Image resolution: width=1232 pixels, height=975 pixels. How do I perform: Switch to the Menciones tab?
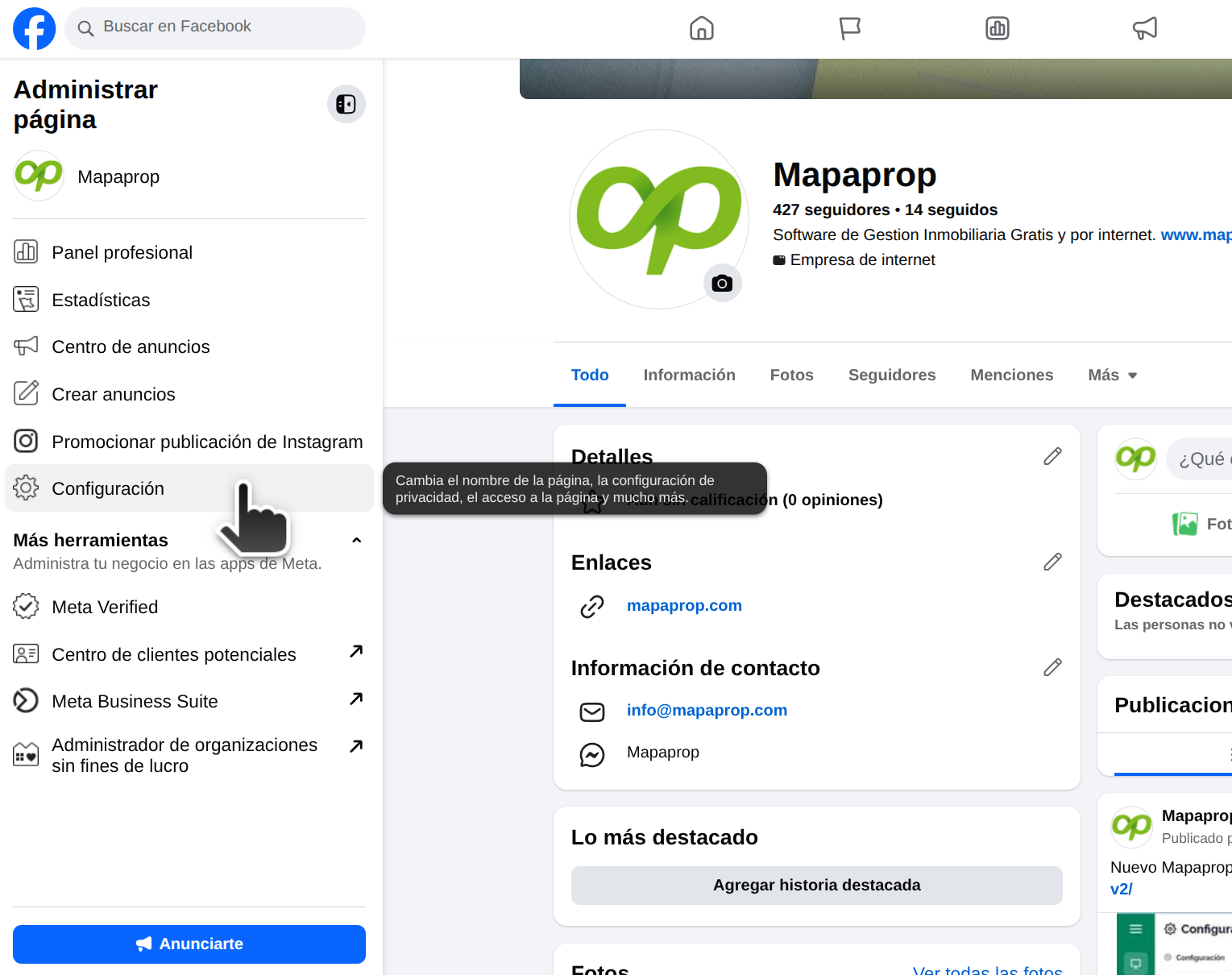coord(1011,375)
